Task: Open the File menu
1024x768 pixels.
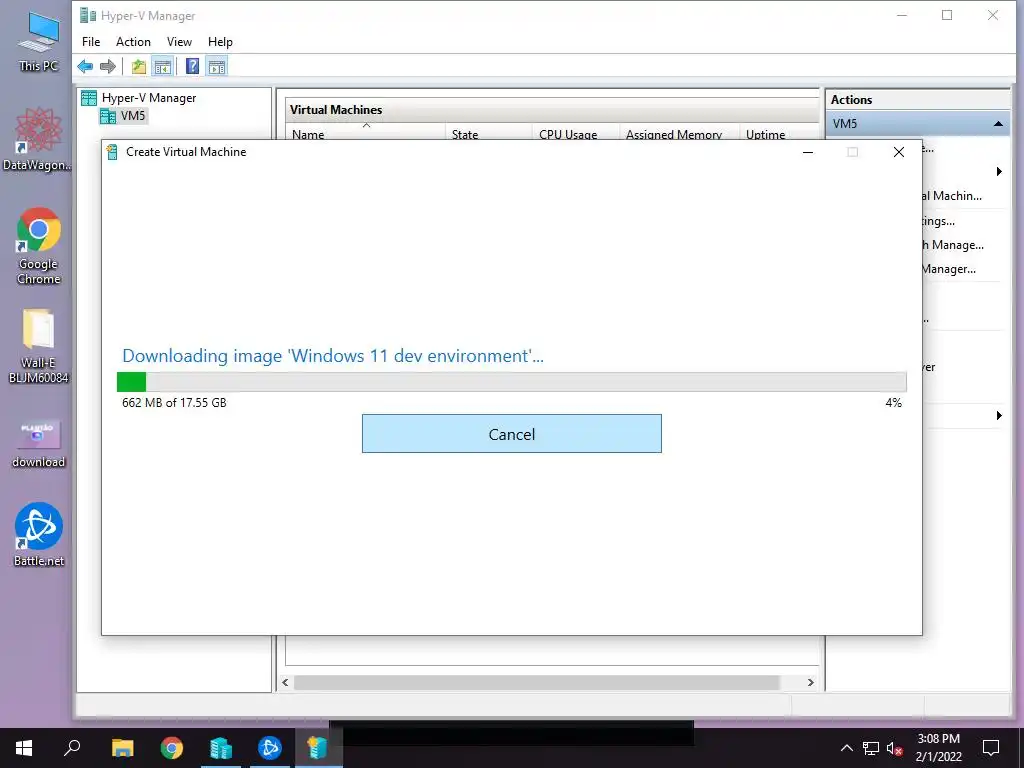Action: point(91,42)
